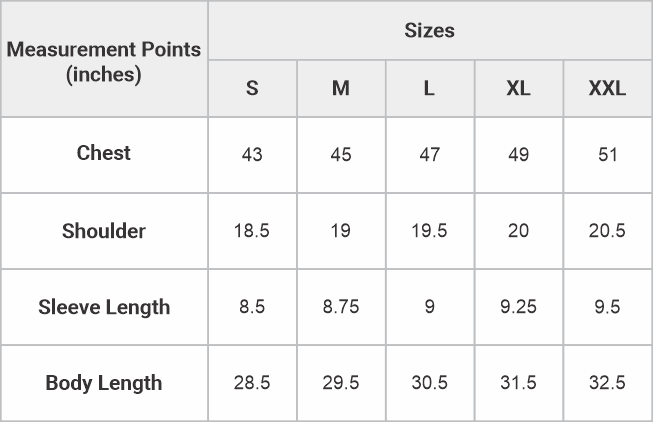653x422 pixels.
Task: Select the chest value 51 cell
Action: click(607, 155)
